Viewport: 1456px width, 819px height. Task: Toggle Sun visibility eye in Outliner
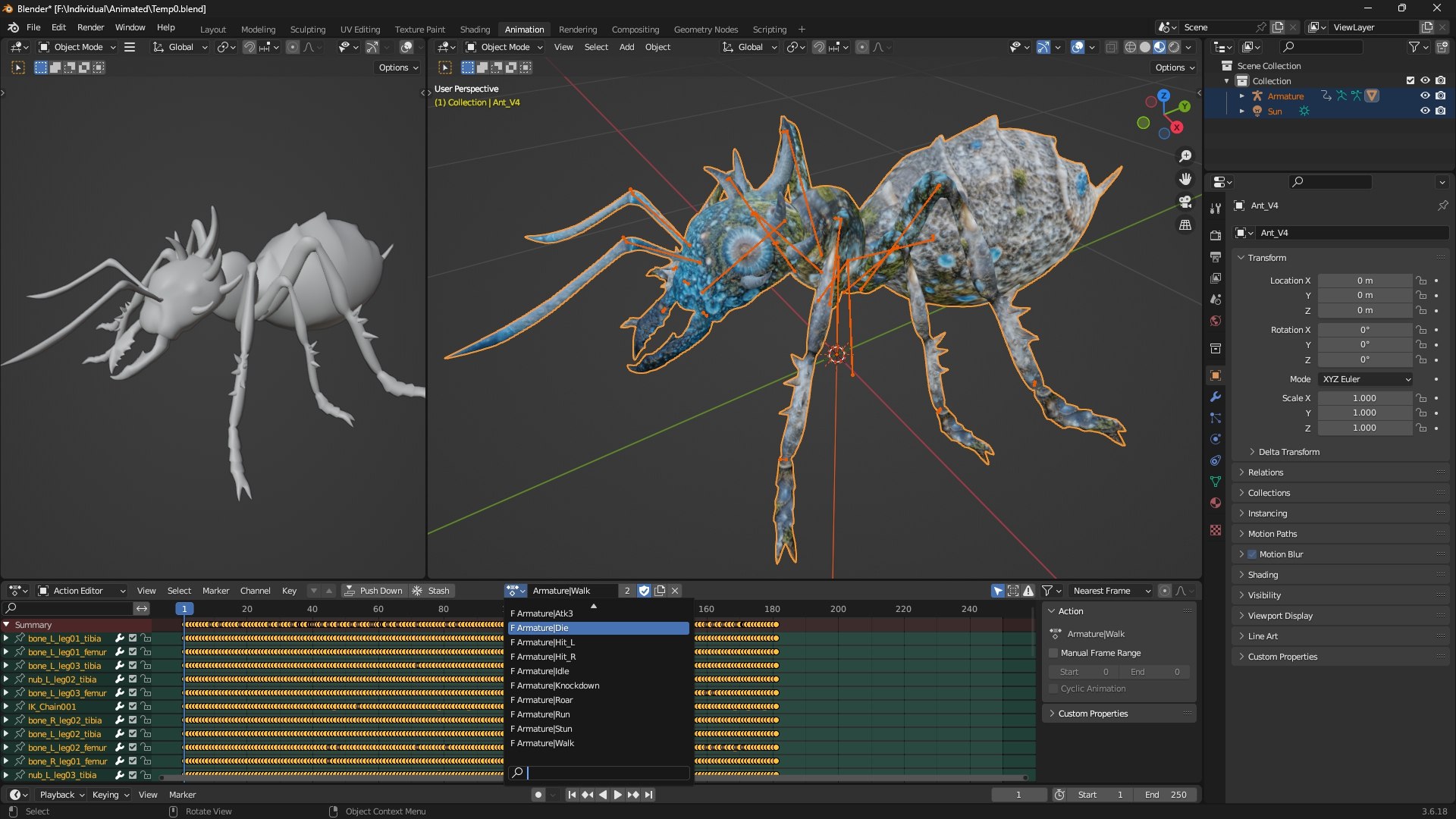(x=1425, y=111)
